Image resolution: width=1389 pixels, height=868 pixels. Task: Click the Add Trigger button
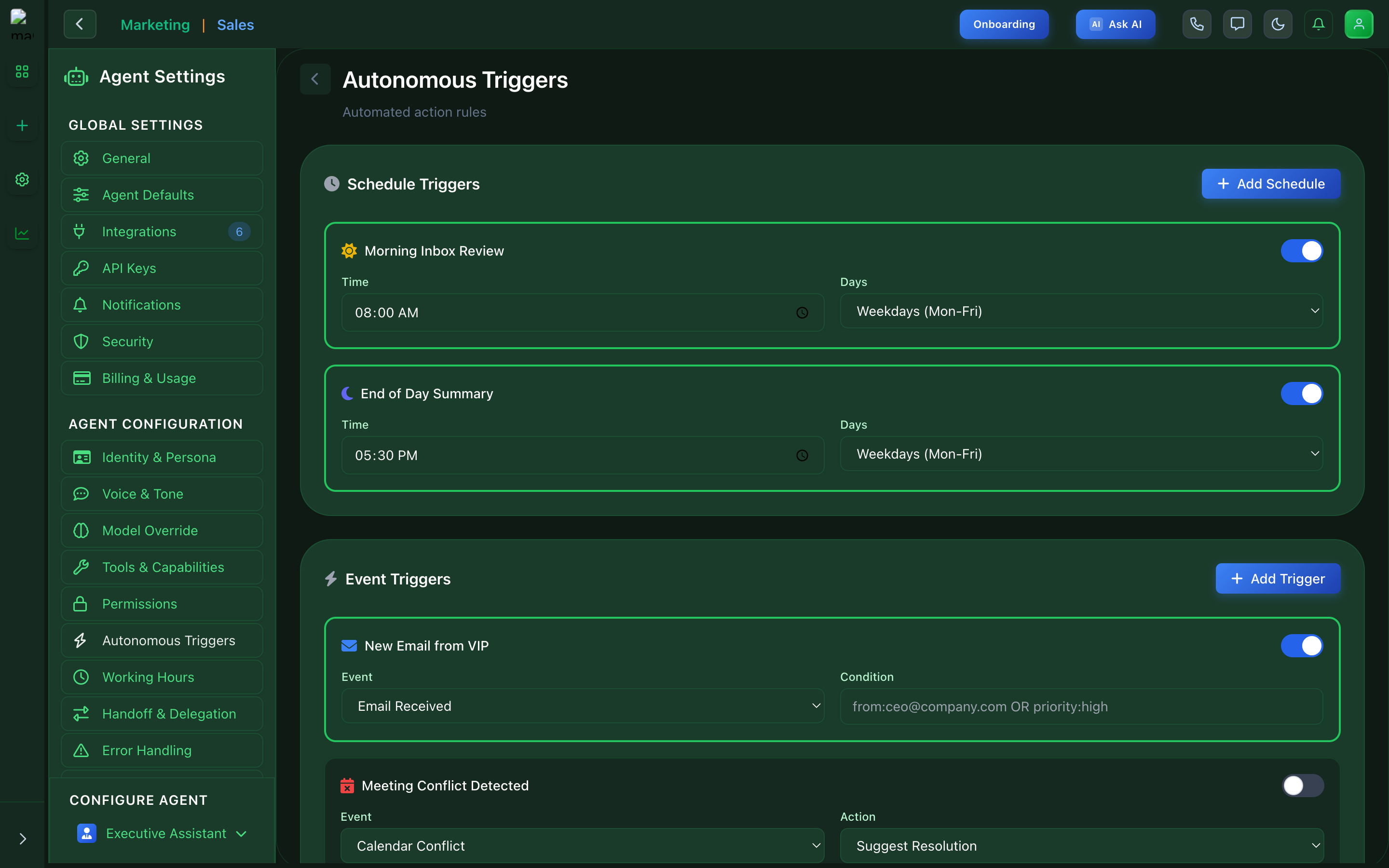[x=1278, y=579]
